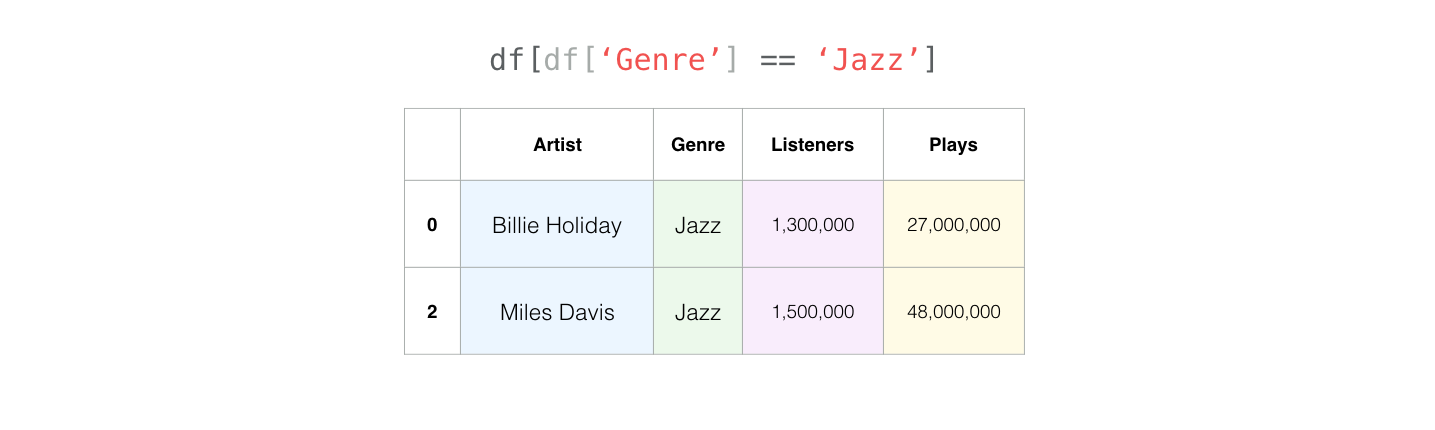Click the red 'Genre' string in code
Image resolution: width=1435 pixels, height=430 pixels.
click(x=660, y=60)
